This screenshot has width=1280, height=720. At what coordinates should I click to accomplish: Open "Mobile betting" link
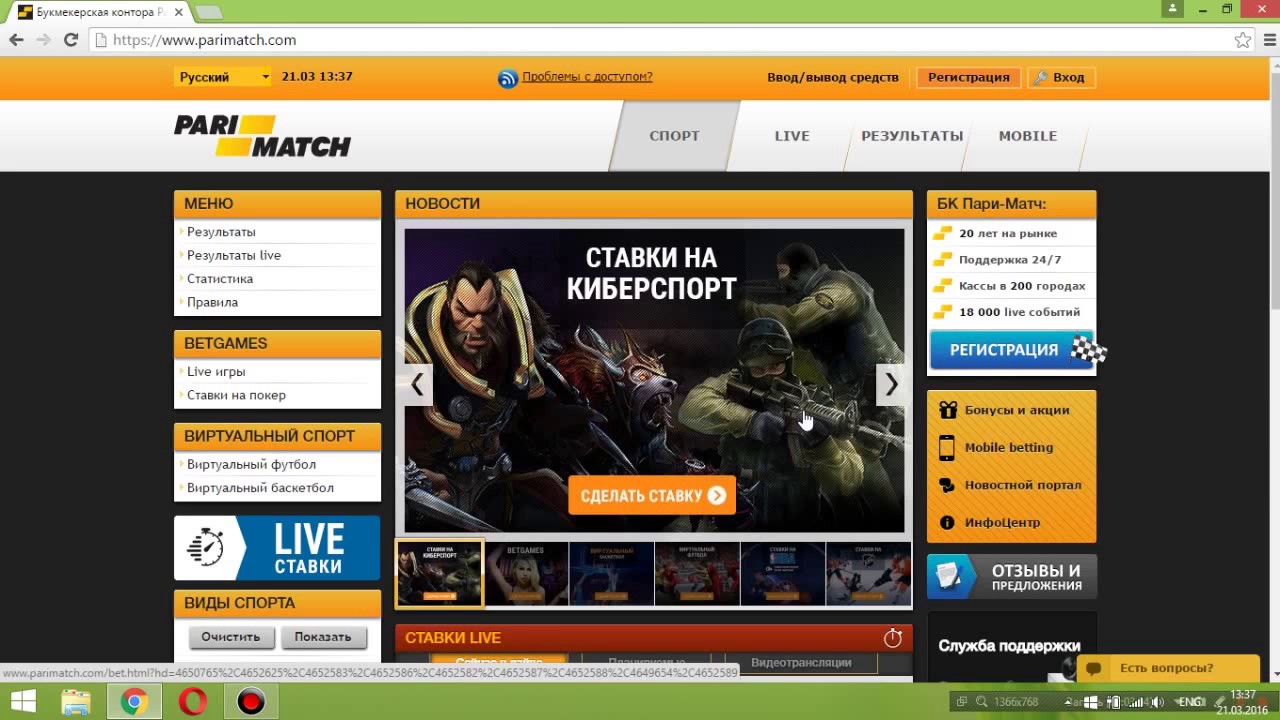pyautogui.click(x=1009, y=447)
